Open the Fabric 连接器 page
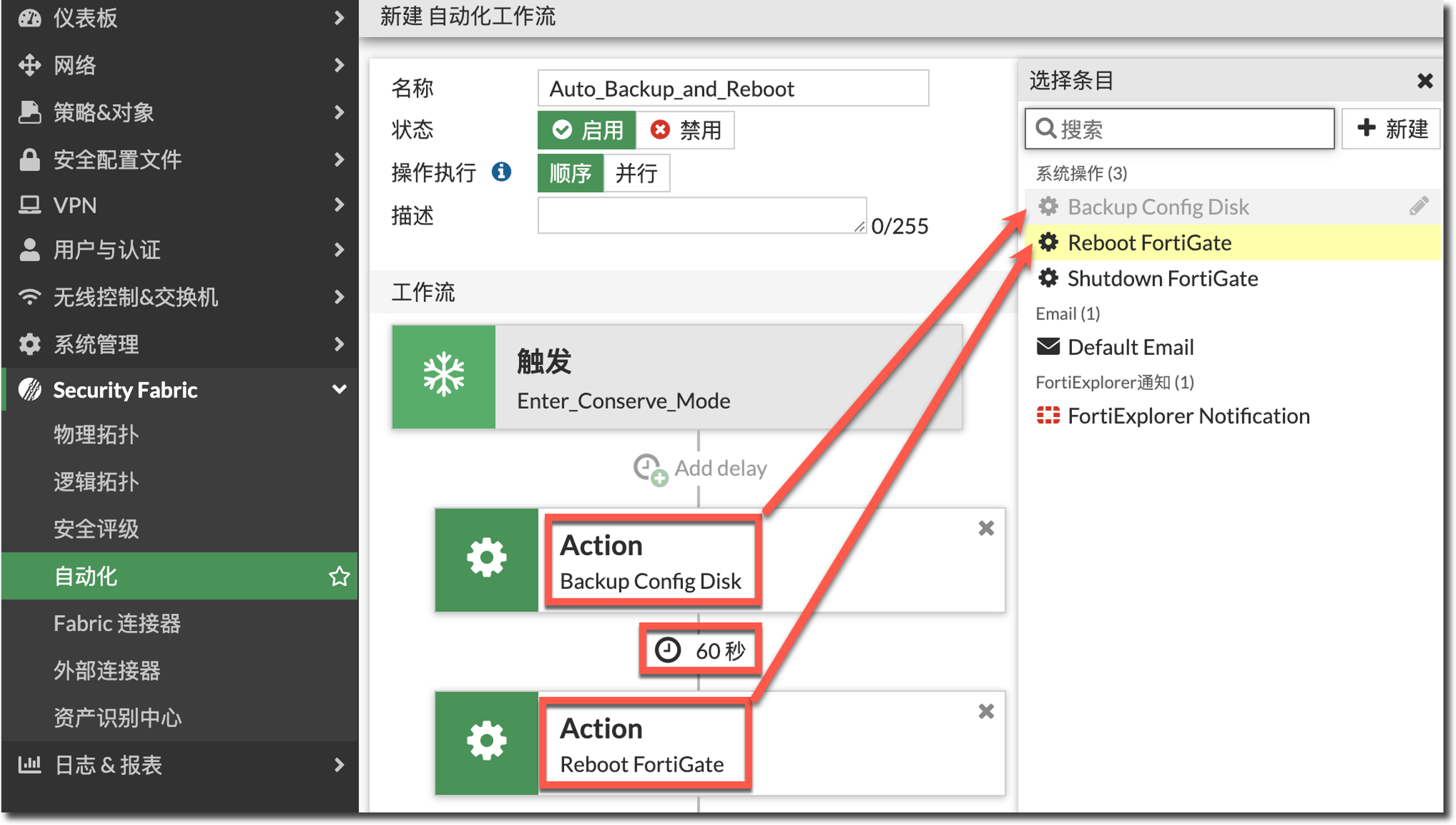The image size is (1456, 825). (x=117, y=623)
